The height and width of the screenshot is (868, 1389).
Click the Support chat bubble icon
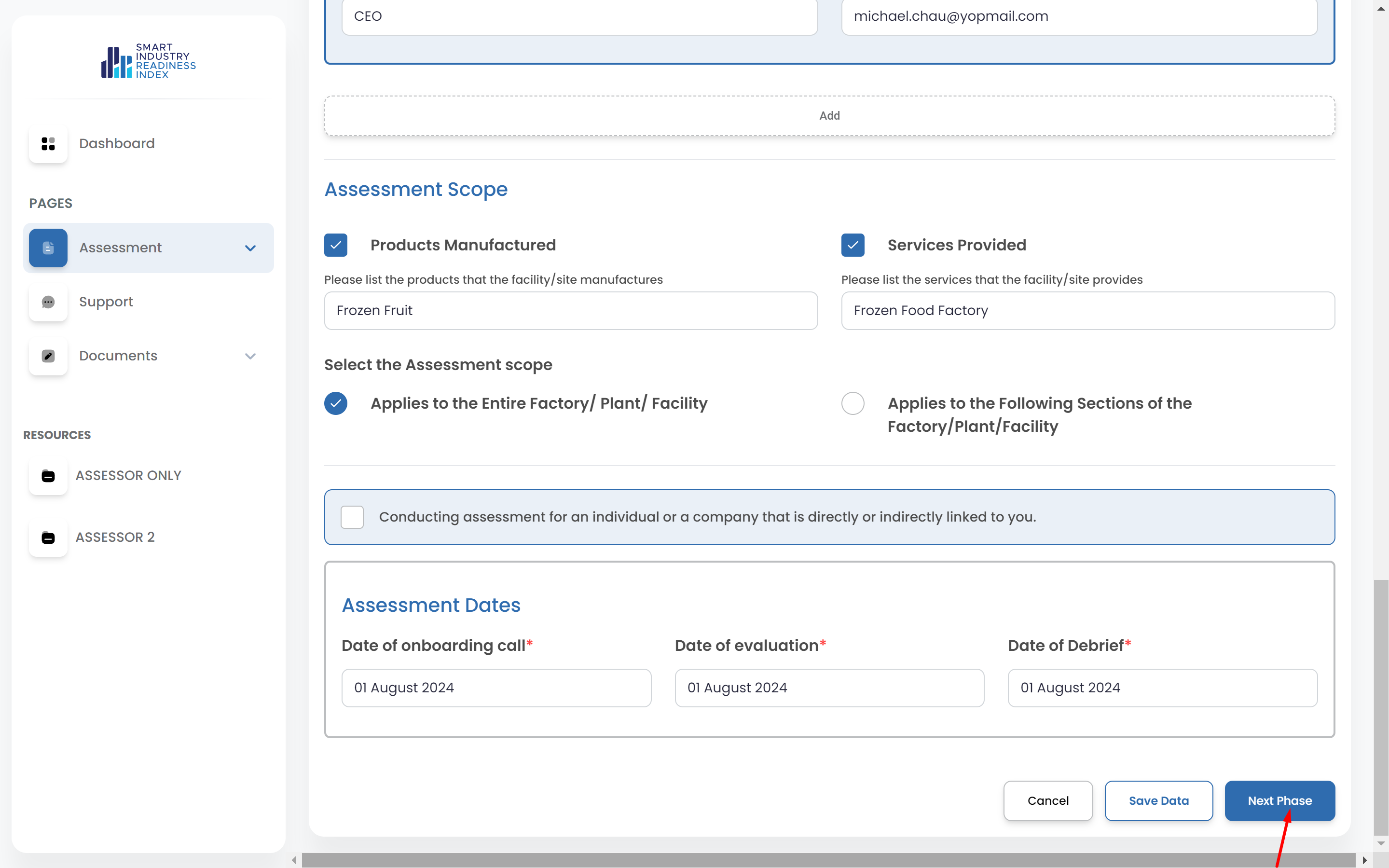48,302
